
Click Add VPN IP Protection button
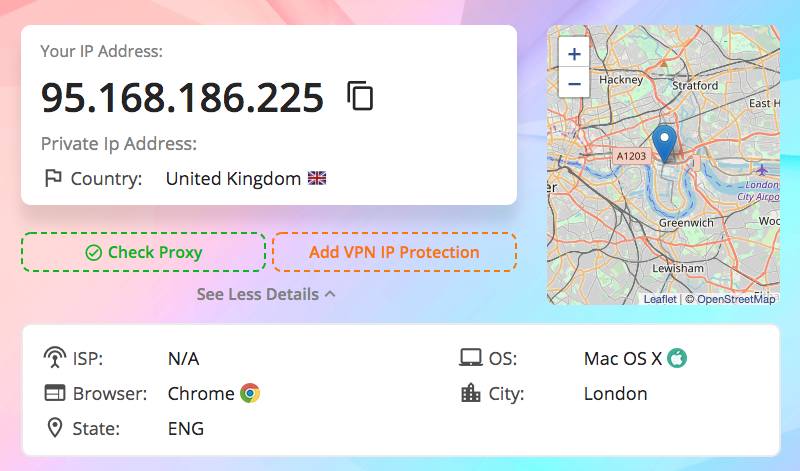(x=394, y=252)
